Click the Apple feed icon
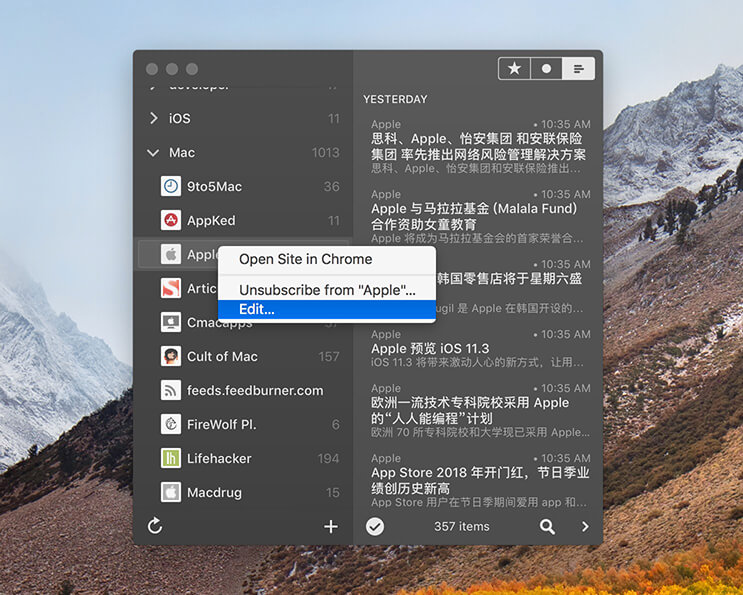743x595 pixels. click(x=171, y=254)
